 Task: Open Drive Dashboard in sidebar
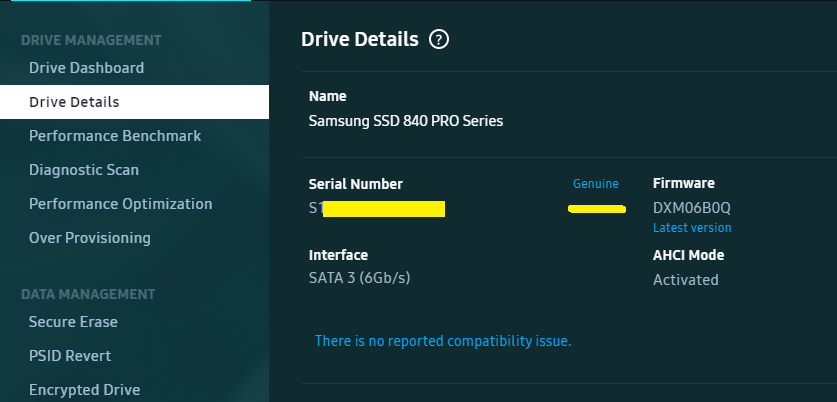(86, 68)
